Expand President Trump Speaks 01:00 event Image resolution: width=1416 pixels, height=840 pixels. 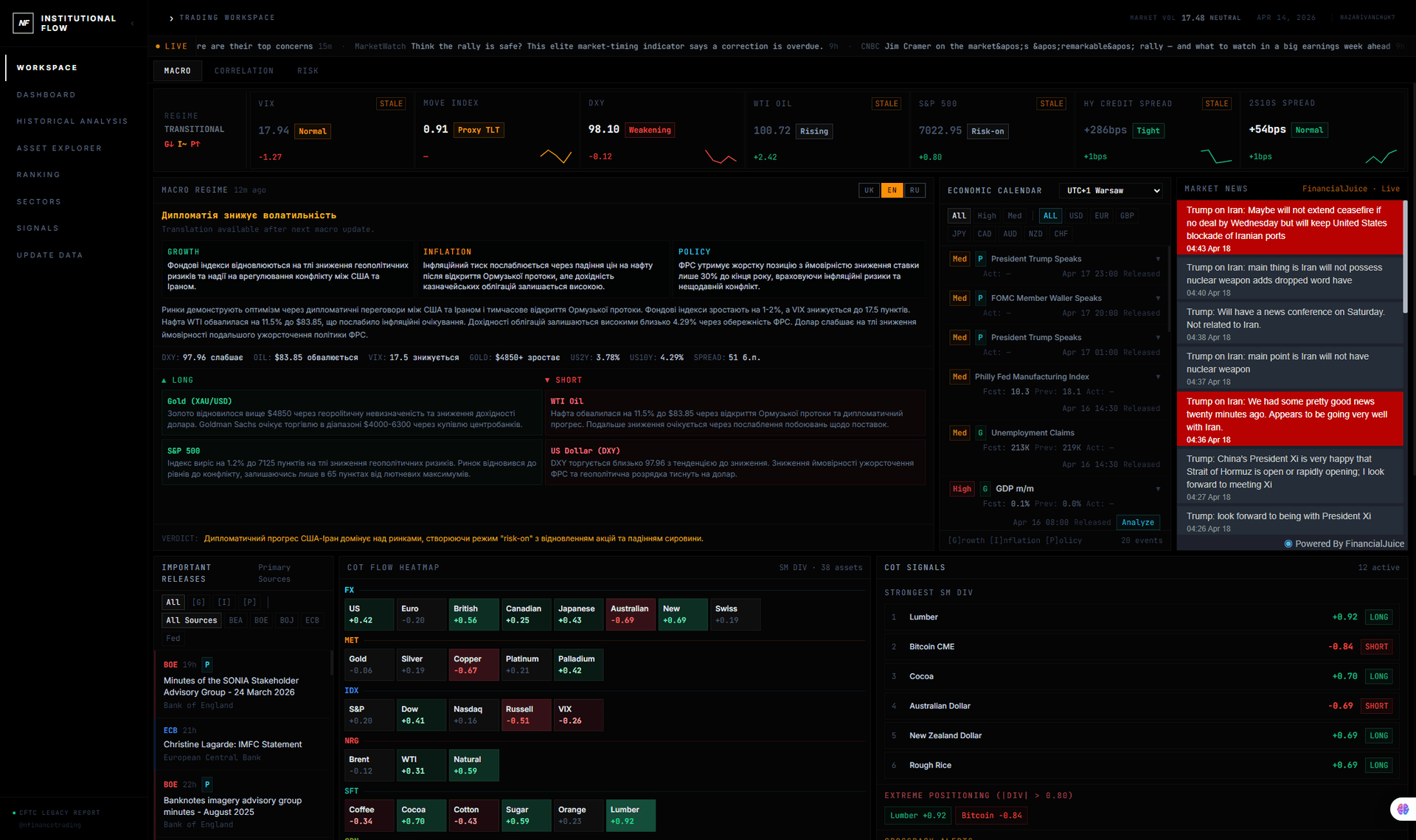point(1158,338)
